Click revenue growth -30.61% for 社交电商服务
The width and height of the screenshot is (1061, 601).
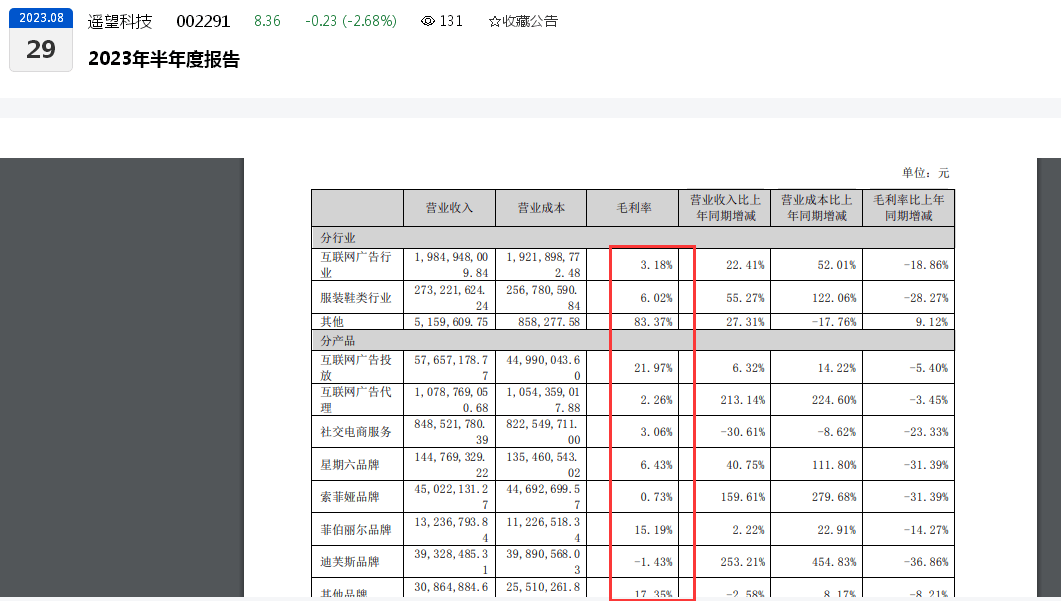click(x=742, y=432)
